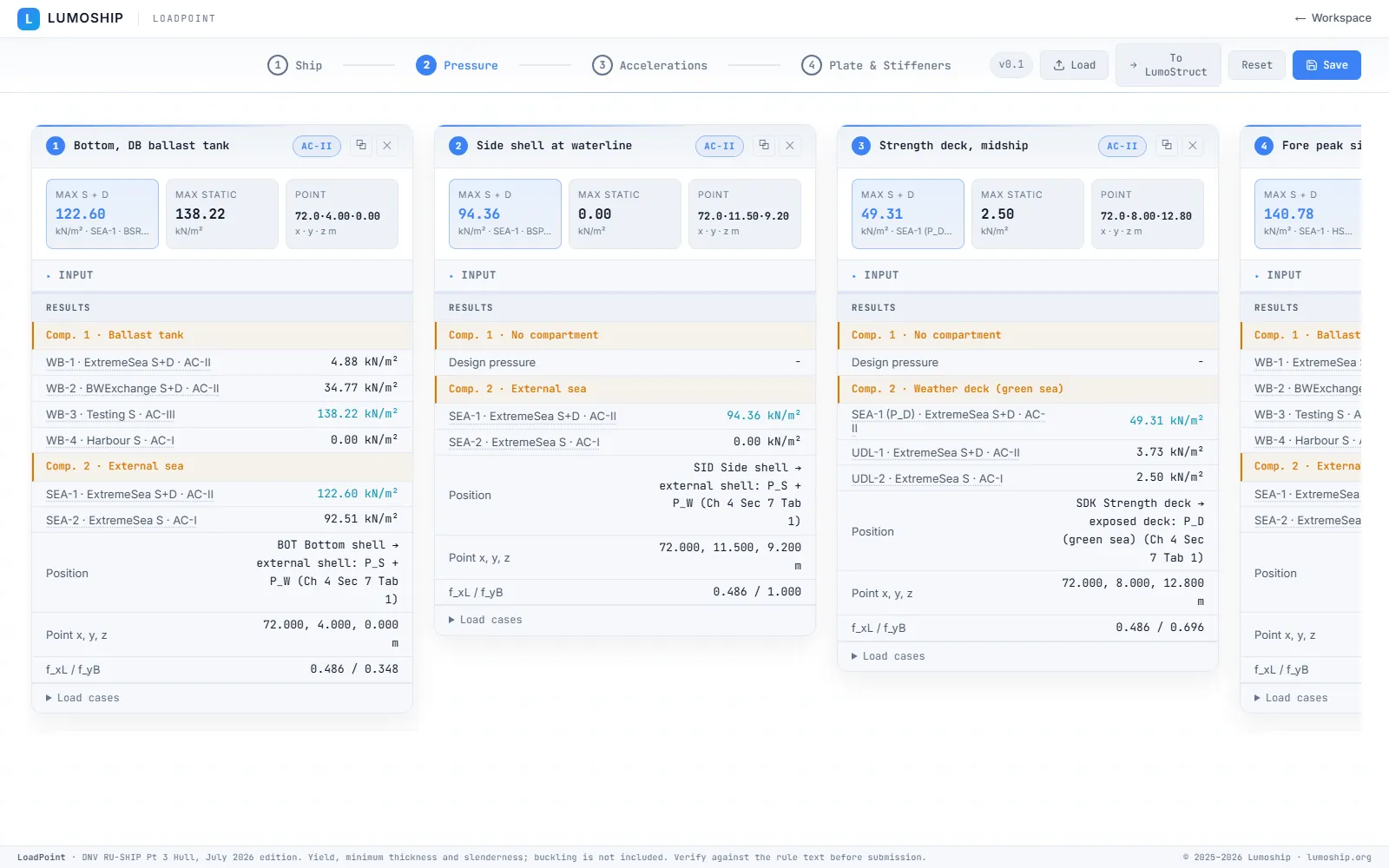The image size is (1389, 868).
Task: Send data To LumoStruct
Action: 1168,65
